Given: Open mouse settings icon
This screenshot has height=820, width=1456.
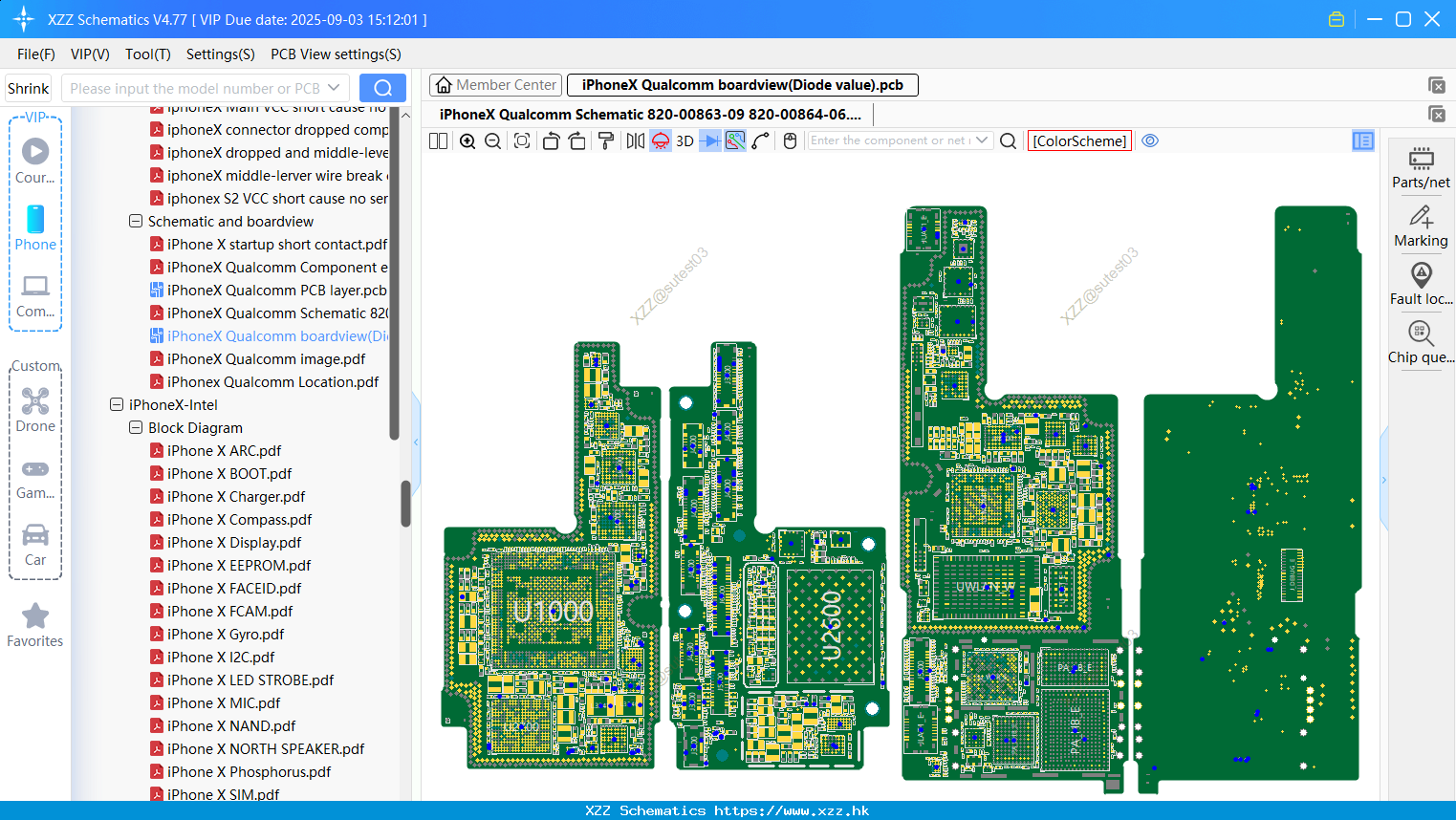Looking at the screenshot, I should pos(790,141).
